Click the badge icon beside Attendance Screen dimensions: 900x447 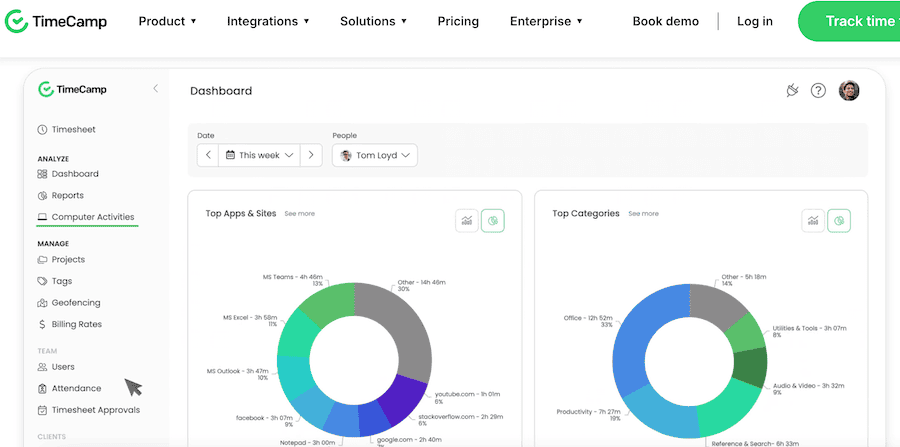pos(42,388)
